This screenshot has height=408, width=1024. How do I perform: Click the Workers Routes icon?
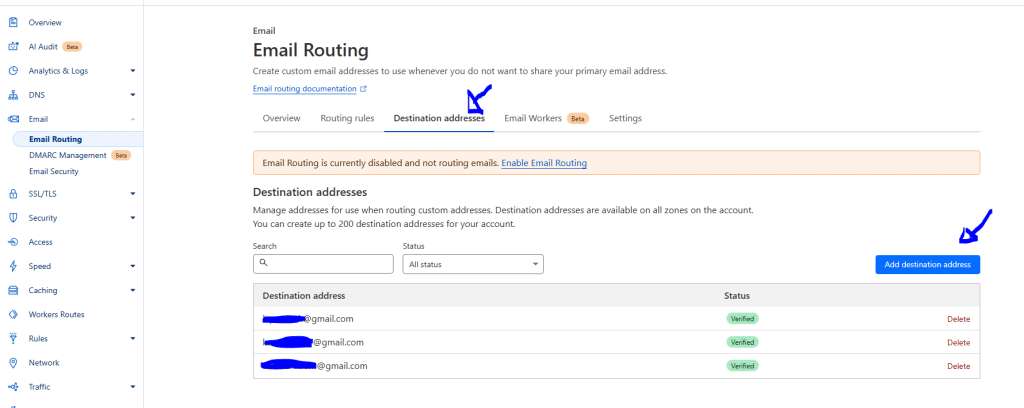(13, 314)
